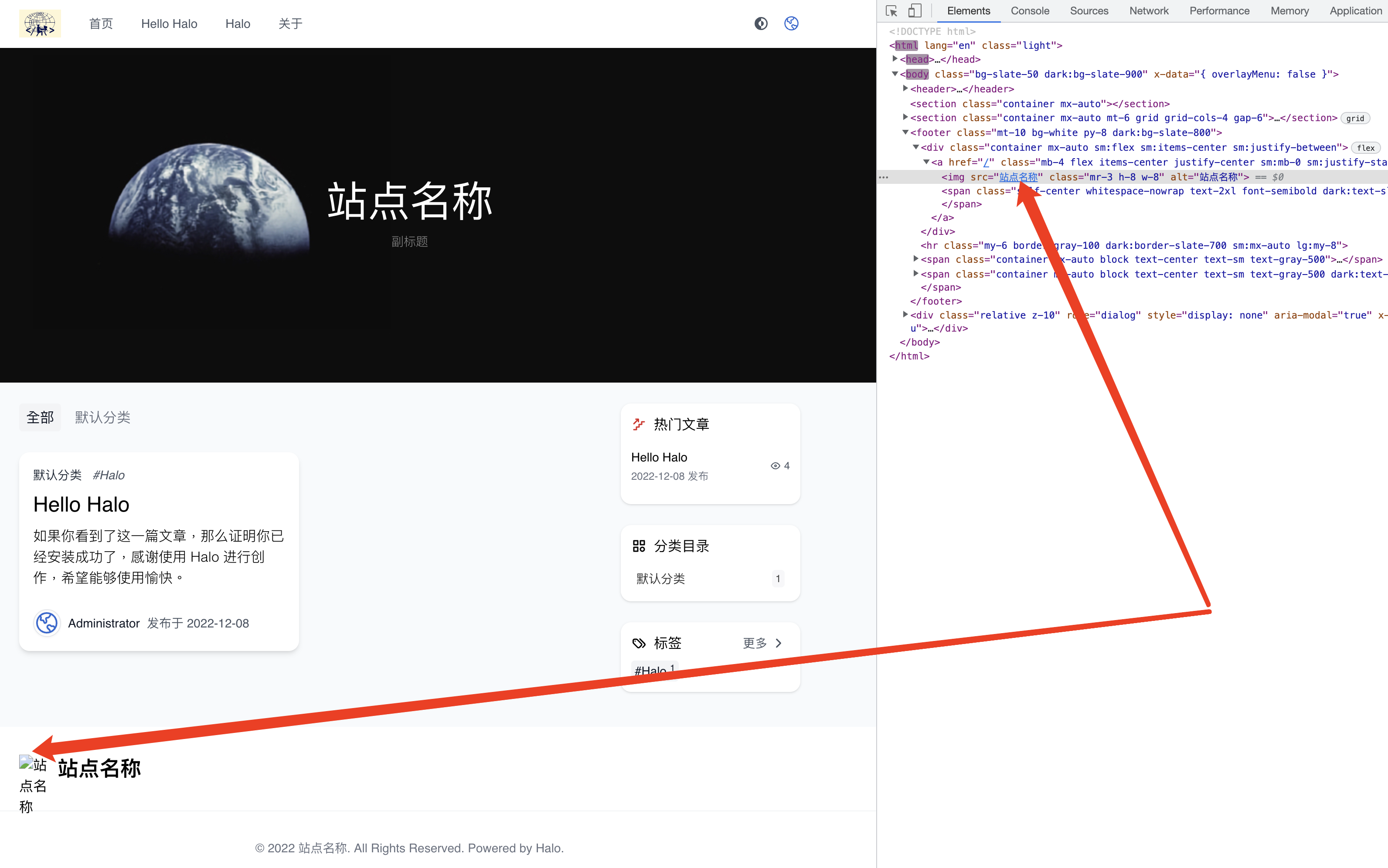
Task: Click the site logo in the navigation bar
Action: pyautogui.click(x=40, y=23)
